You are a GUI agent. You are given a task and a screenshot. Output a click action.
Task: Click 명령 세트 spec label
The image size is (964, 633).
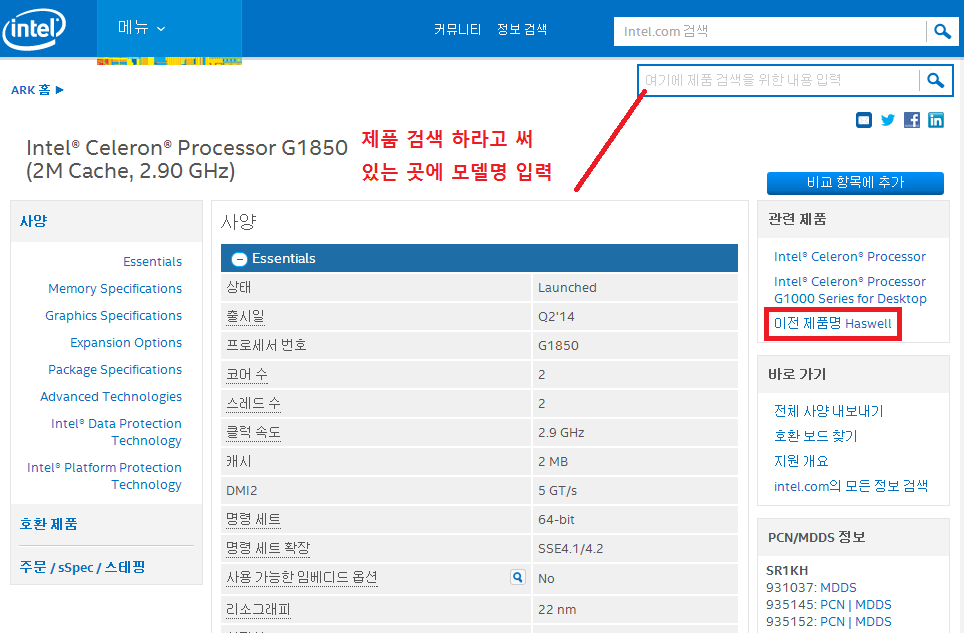click(253, 519)
